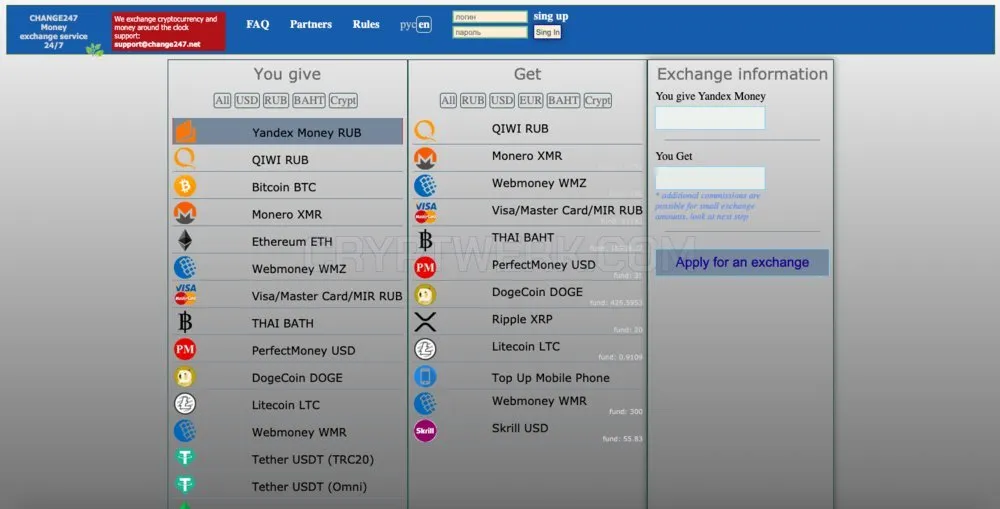The width and height of the screenshot is (1000, 509).
Task: Click the Tether USDT (TRC20) icon
Action: click(185, 457)
